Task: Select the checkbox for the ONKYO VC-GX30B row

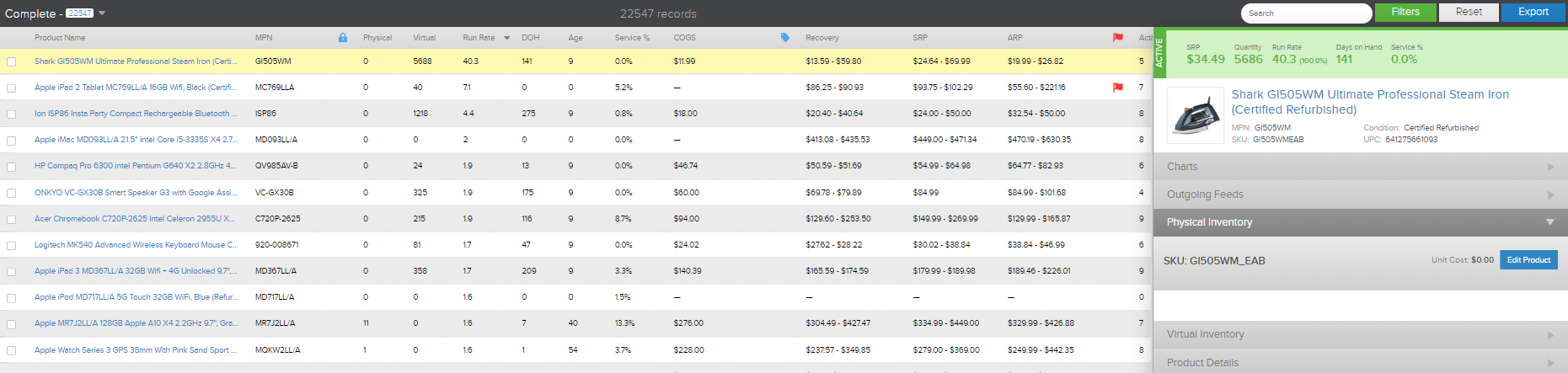Action: (12, 193)
